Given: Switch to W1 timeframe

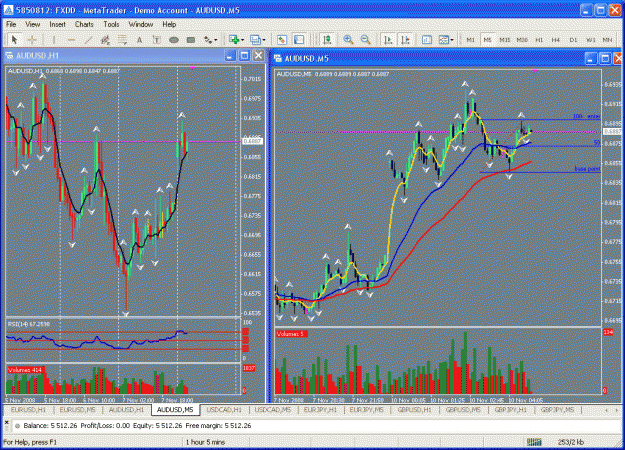Looking at the screenshot, I should point(590,40).
